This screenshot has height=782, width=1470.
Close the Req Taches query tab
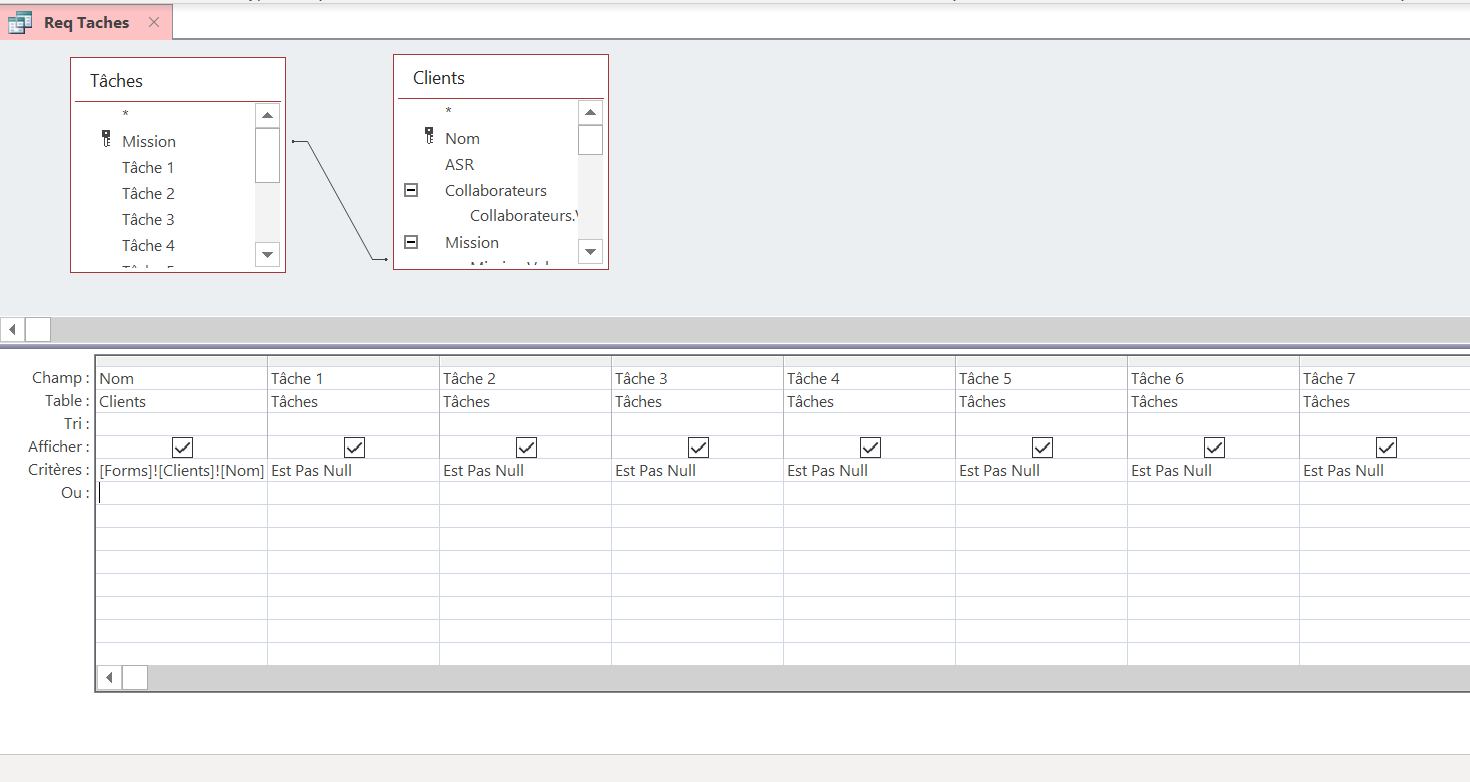coord(153,22)
